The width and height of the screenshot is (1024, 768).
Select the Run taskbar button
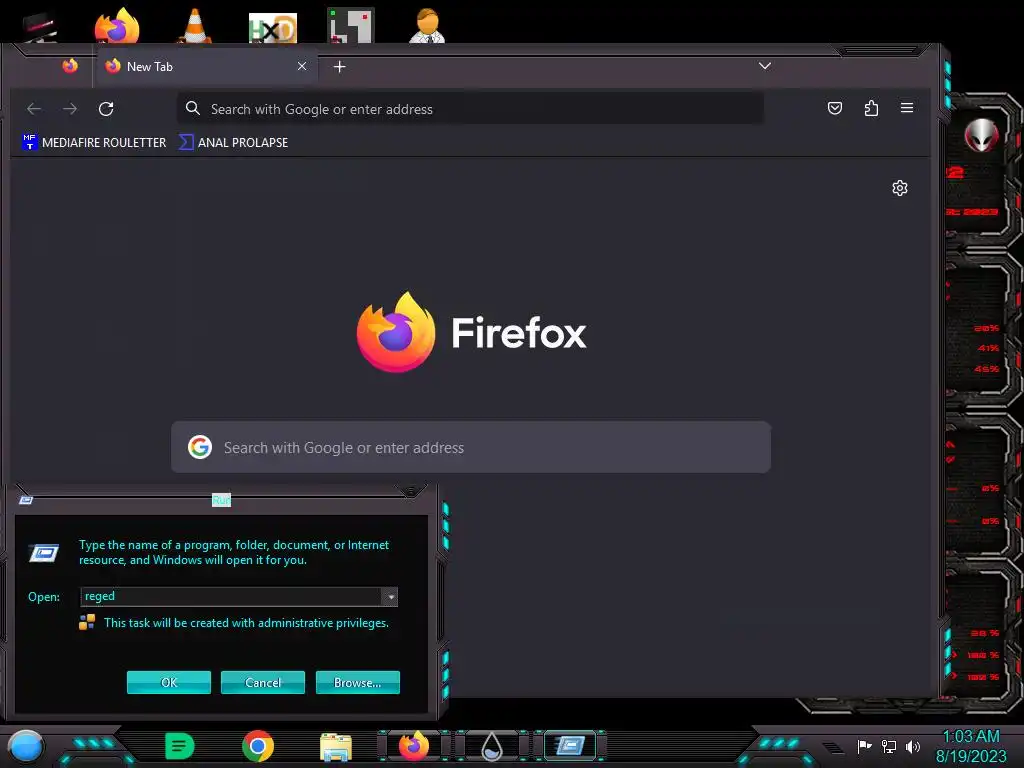(x=569, y=746)
